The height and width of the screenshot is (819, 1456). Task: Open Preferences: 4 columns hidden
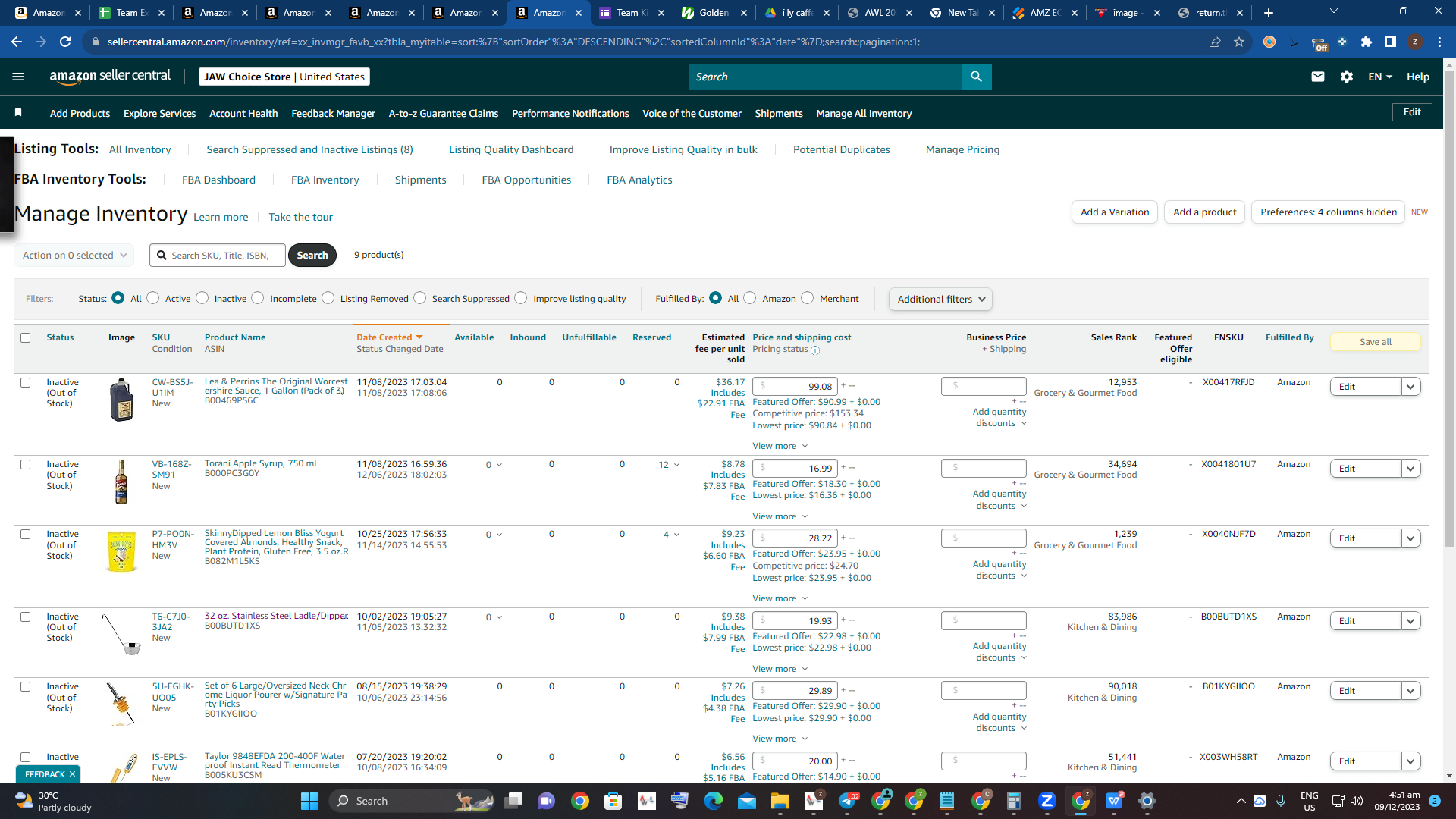pos(1328,212)
